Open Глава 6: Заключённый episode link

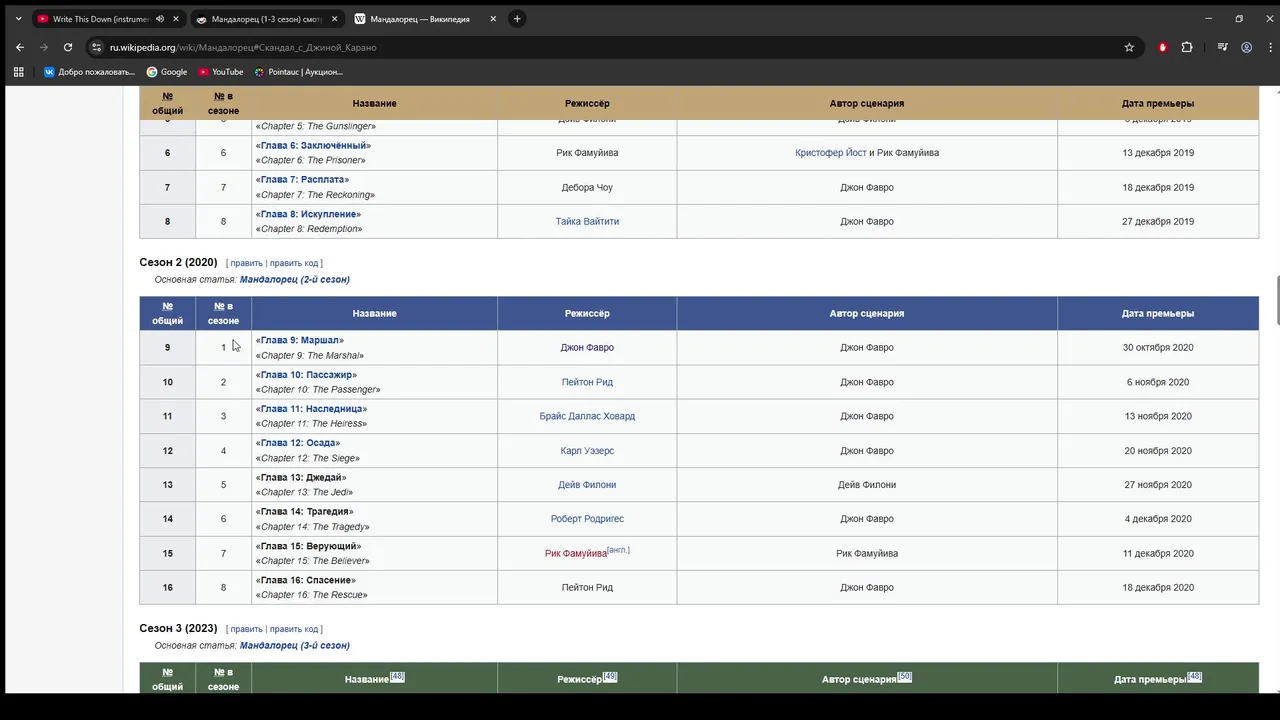click(315, 146)
